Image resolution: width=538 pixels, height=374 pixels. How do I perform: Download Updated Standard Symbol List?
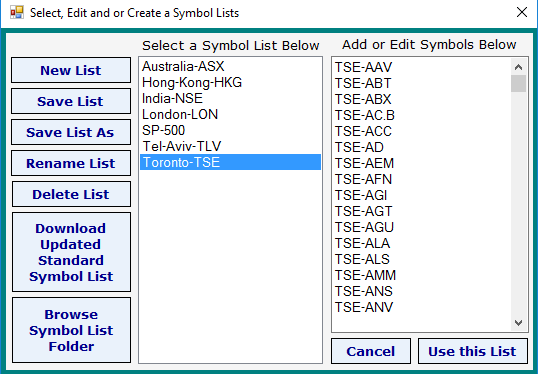click(x=71, y=252)
